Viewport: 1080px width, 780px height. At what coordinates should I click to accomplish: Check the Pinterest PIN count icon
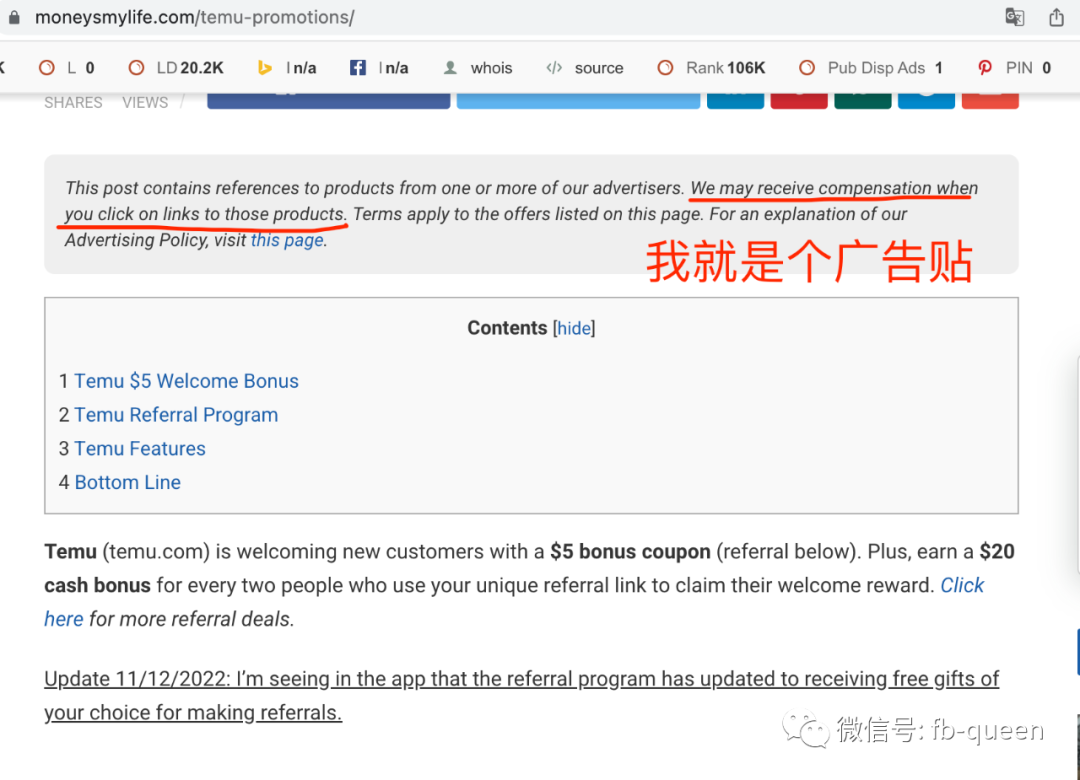[1010, 67]
